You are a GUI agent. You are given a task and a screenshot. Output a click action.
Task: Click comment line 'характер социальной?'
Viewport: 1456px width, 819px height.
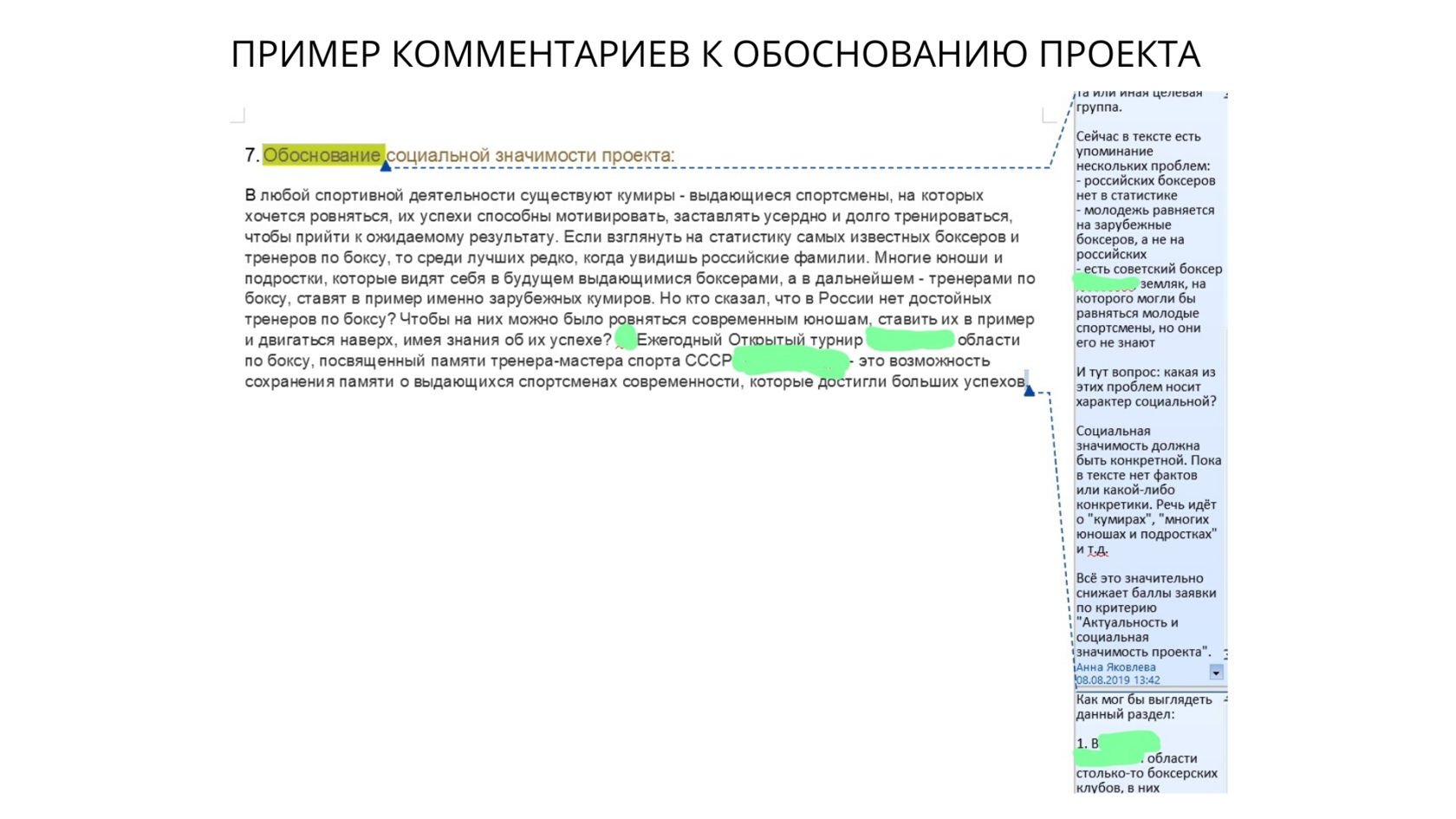[1146, 401]
